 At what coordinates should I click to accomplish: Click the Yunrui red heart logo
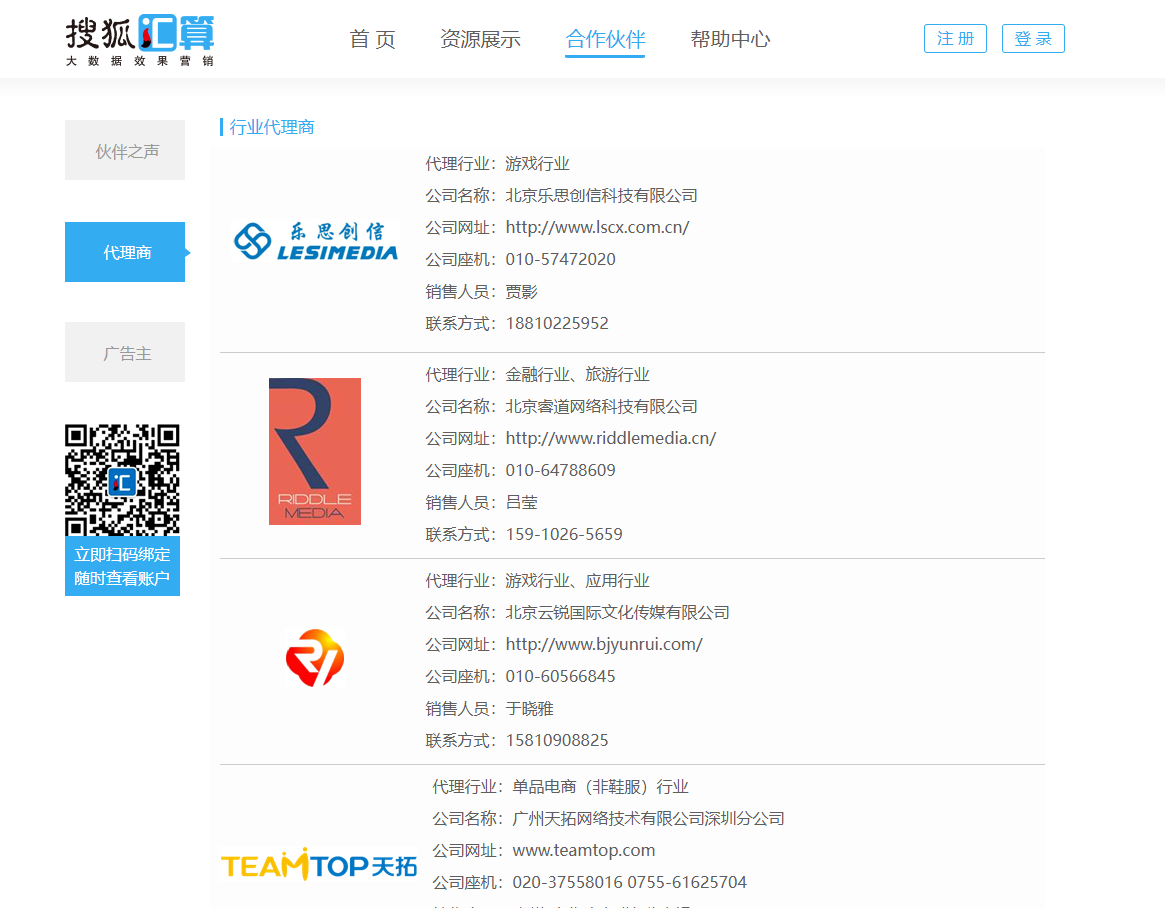point(315,658)
